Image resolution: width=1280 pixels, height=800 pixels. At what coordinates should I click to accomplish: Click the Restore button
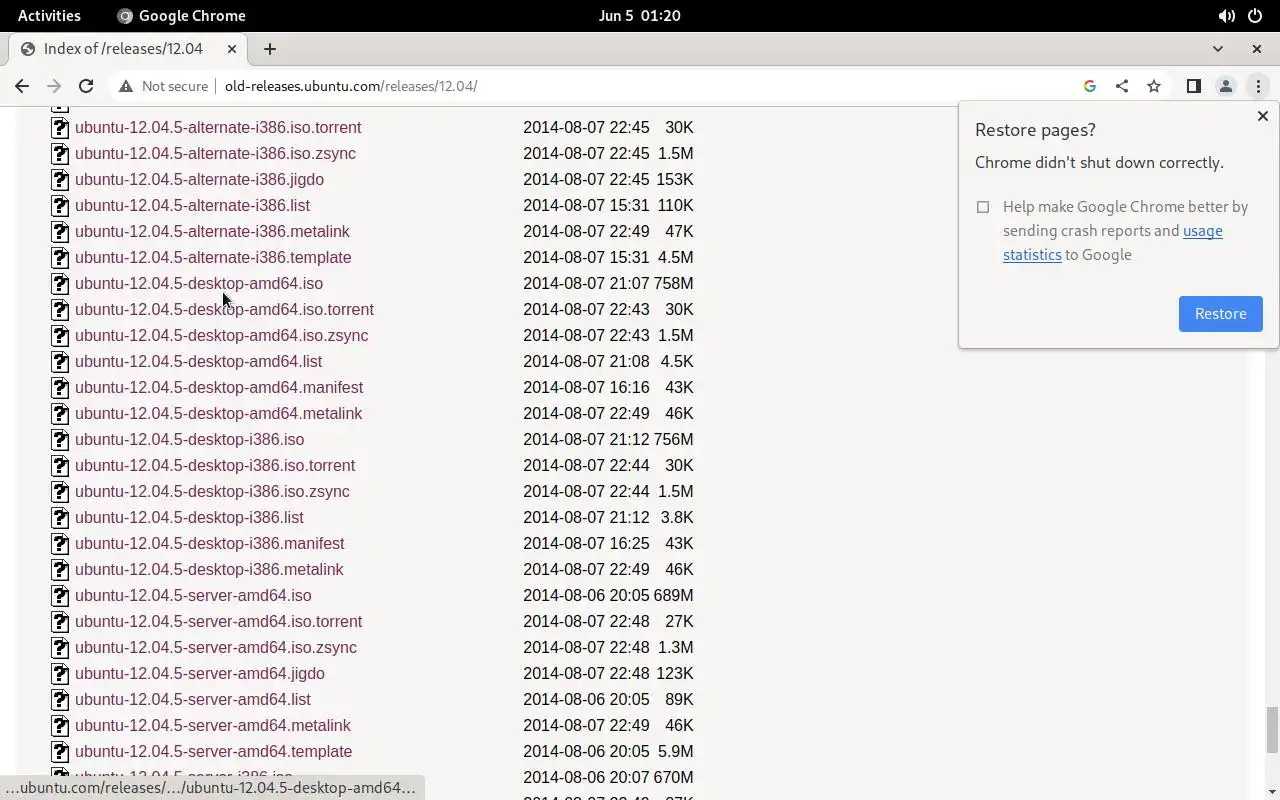(1220, 314)
